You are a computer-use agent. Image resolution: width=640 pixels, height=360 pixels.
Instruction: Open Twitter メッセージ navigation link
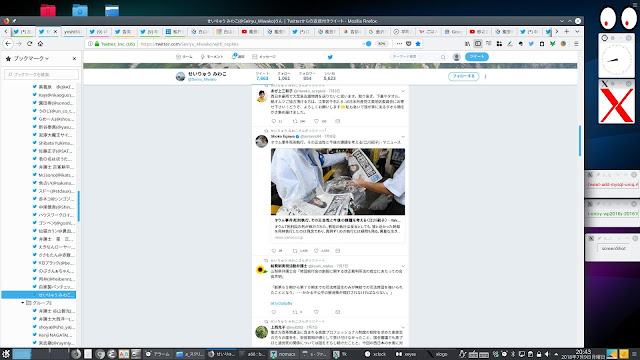click(264, 57)
